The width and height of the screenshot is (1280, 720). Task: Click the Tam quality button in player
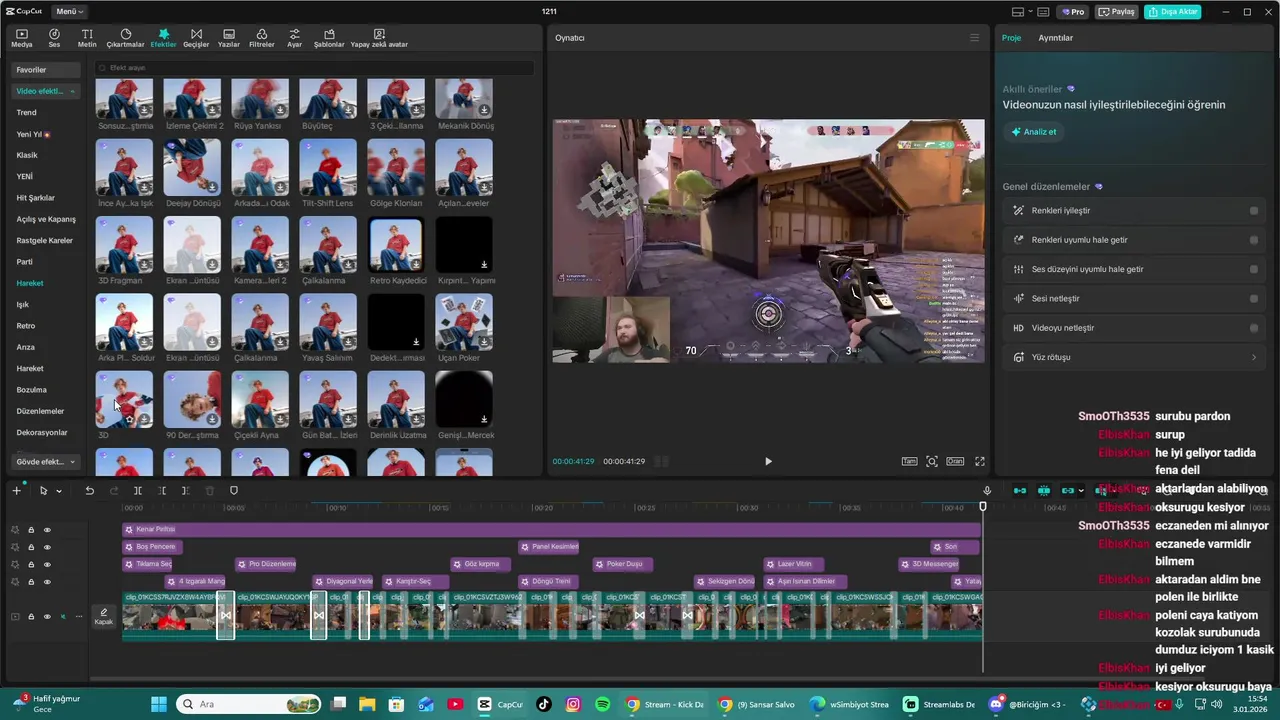click(909, 461)
